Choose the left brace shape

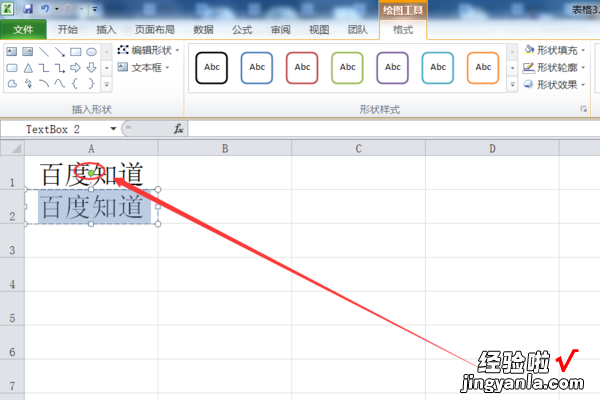pyautogui.click(x=76, y=83)
